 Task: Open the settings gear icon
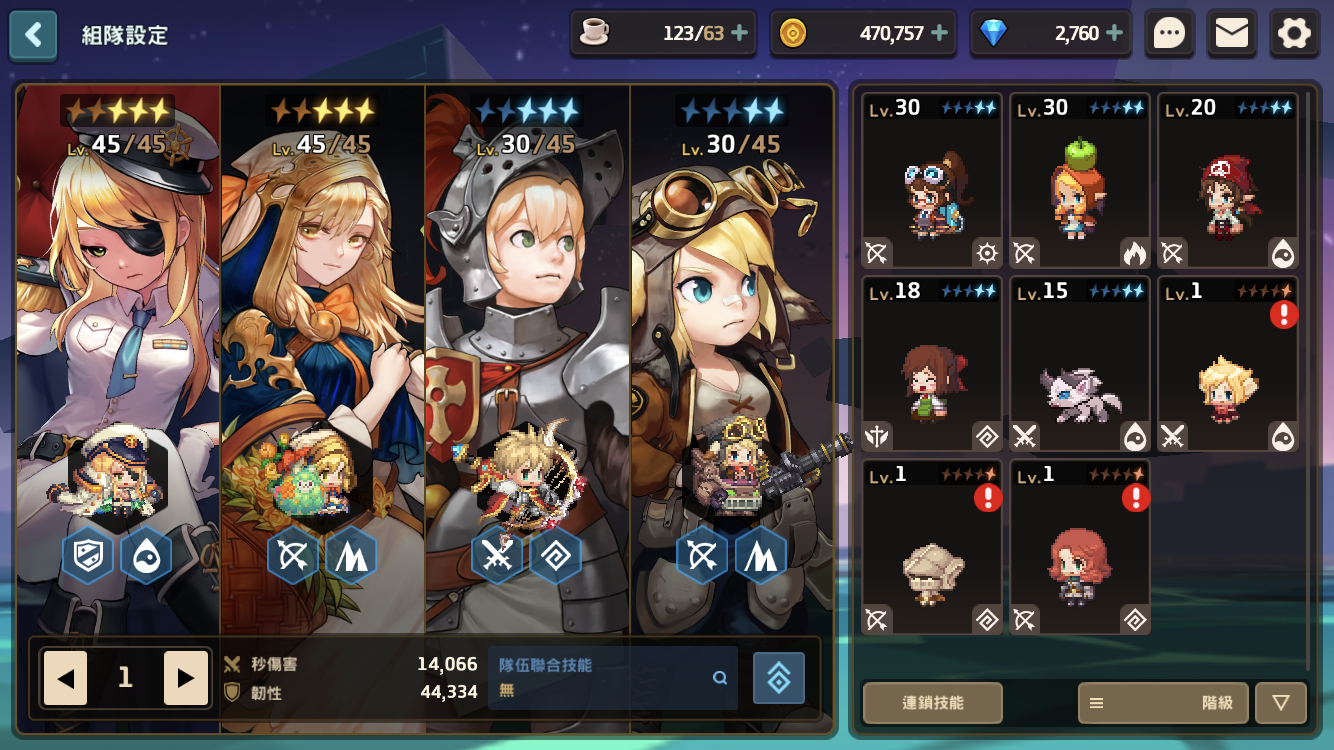click(x=1295, y=34)
